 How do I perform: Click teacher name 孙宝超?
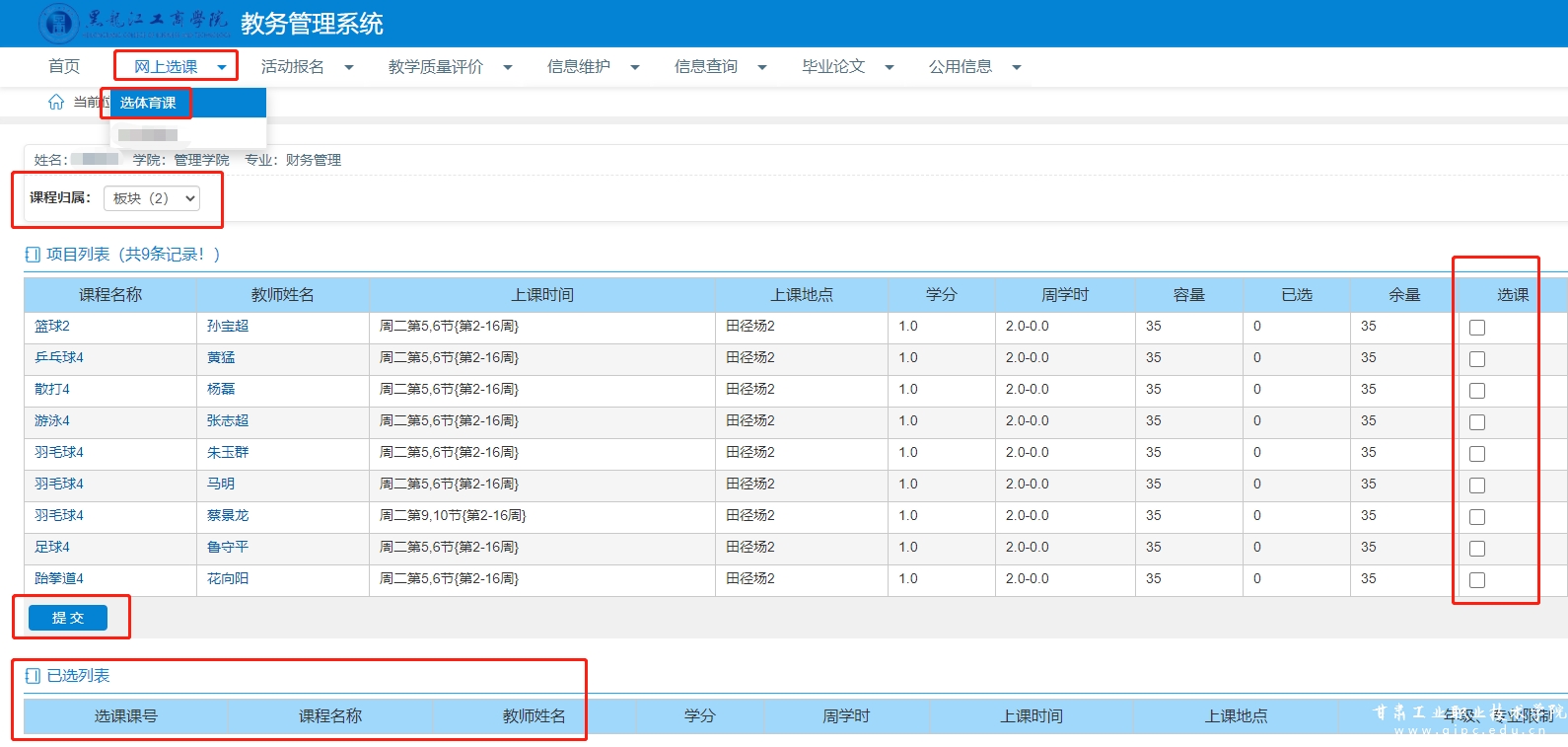[x=228, y=326]
